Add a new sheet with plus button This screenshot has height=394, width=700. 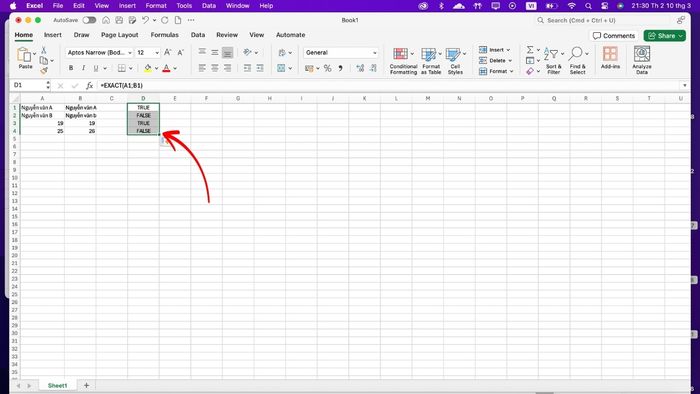pyautogui.click(x=86, y=386)
